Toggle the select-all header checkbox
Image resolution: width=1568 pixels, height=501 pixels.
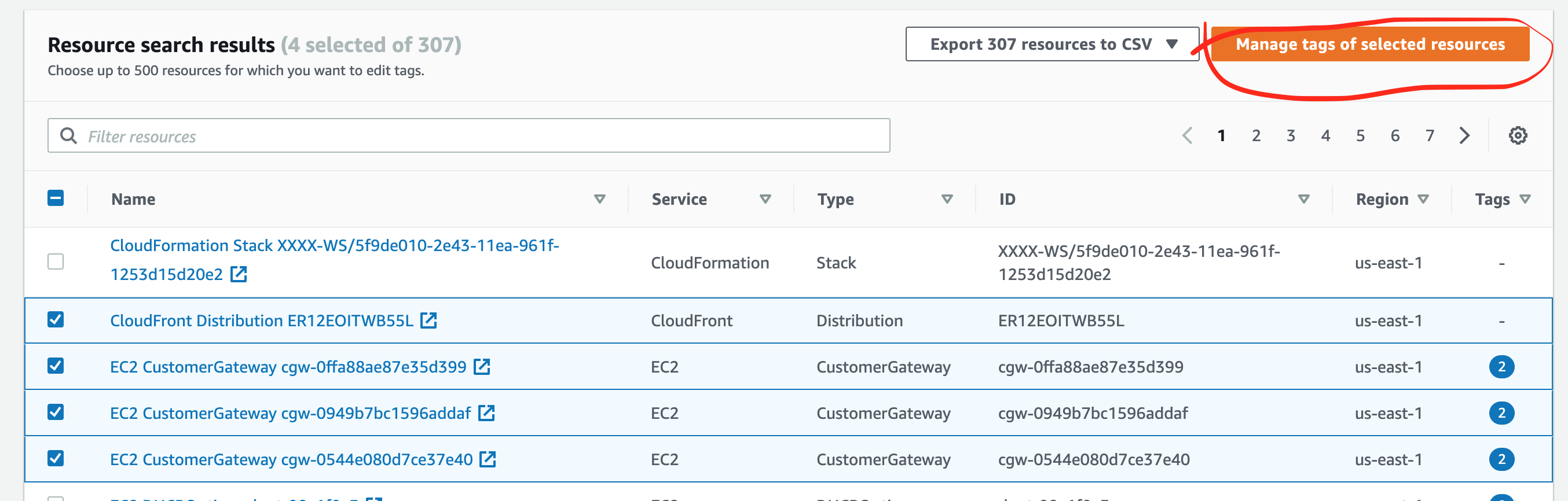click(56, 198)
